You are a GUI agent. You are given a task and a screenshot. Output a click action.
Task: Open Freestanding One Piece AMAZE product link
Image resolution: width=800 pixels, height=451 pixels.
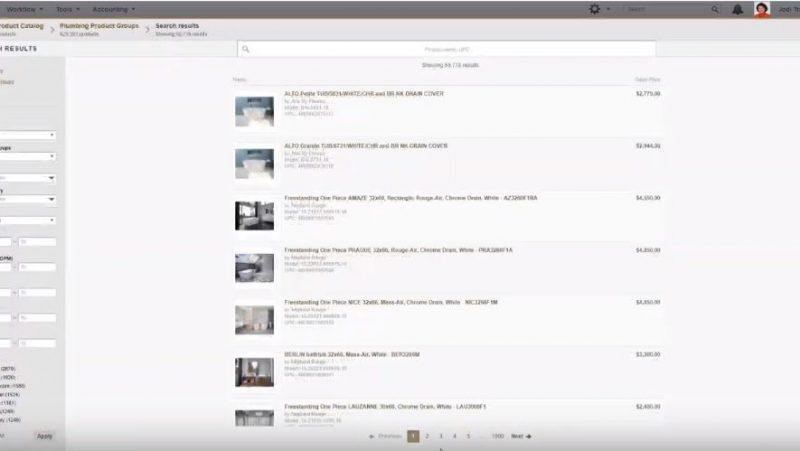410,198
